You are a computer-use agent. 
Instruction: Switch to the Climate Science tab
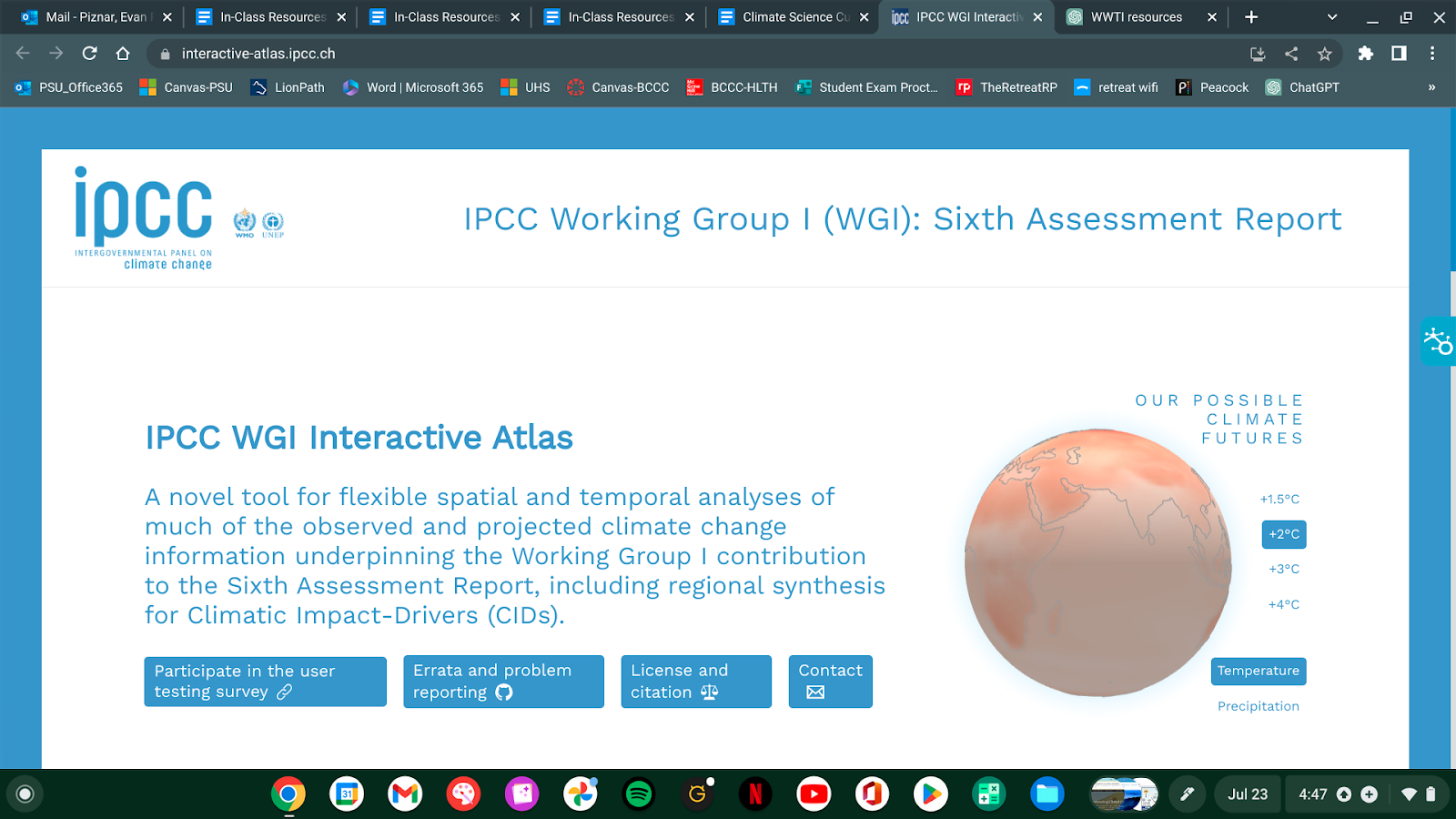pyautogui.click(x=792, y=16)
